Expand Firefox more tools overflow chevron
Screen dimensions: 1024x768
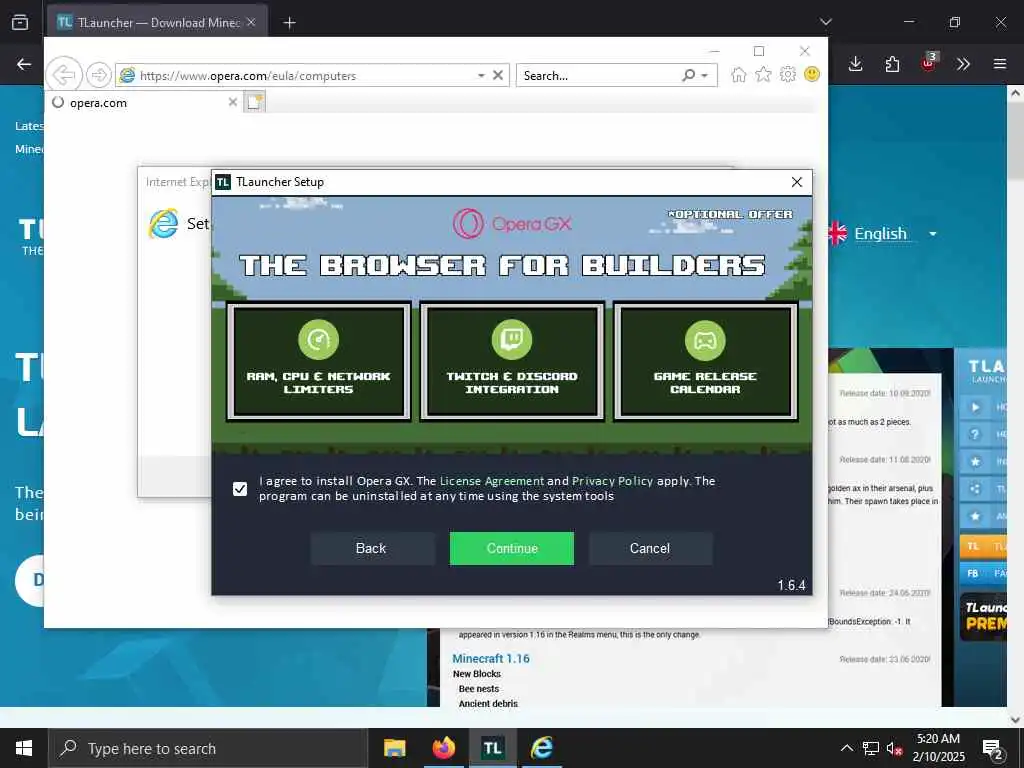tap(963, 64)
